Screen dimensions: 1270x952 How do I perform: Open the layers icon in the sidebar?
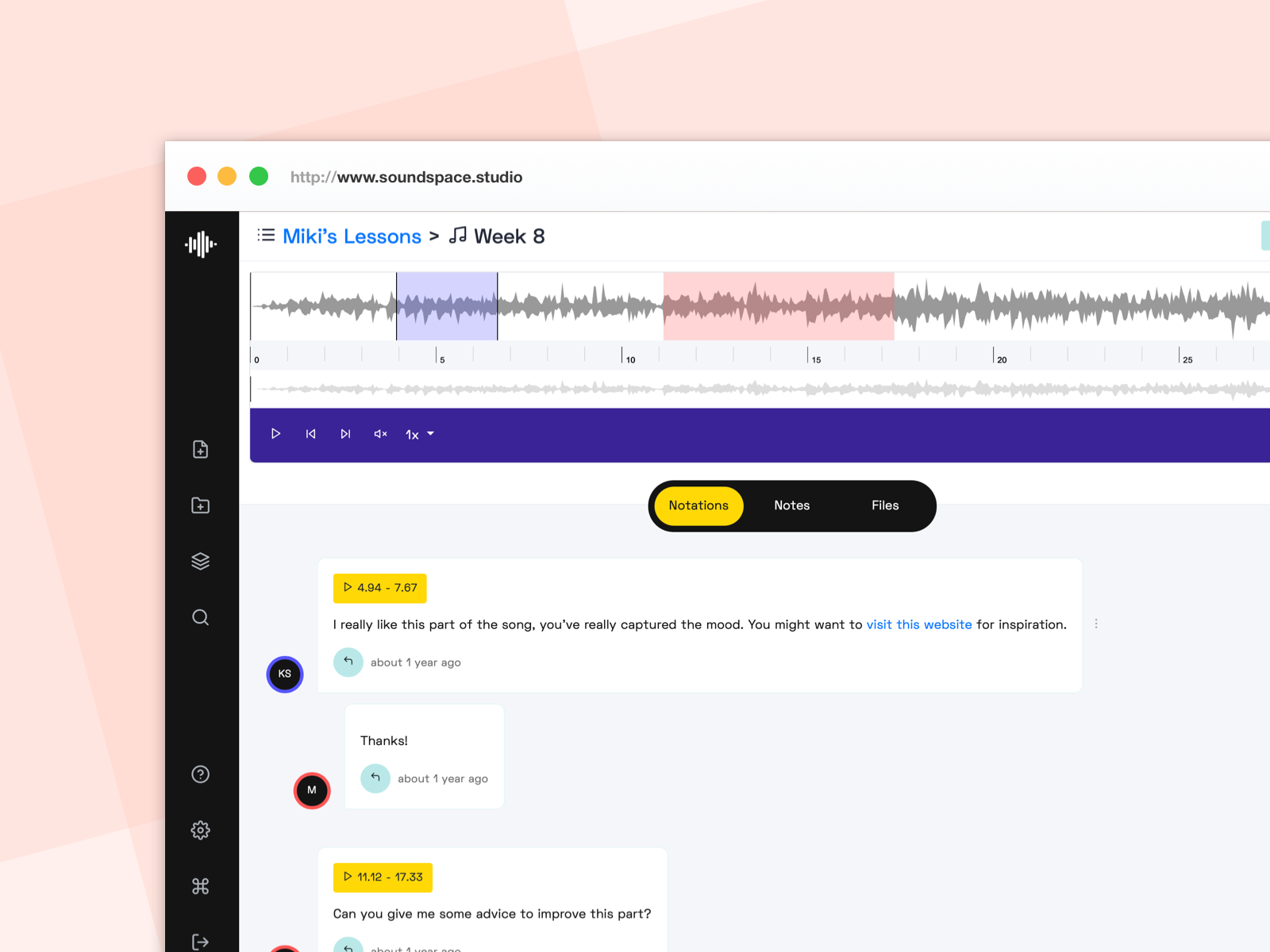coord(201,561)
